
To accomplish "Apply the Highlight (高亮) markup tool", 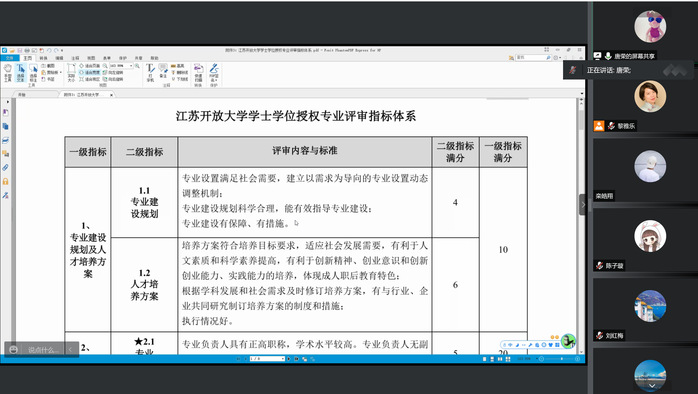I will tap(179, 66).
